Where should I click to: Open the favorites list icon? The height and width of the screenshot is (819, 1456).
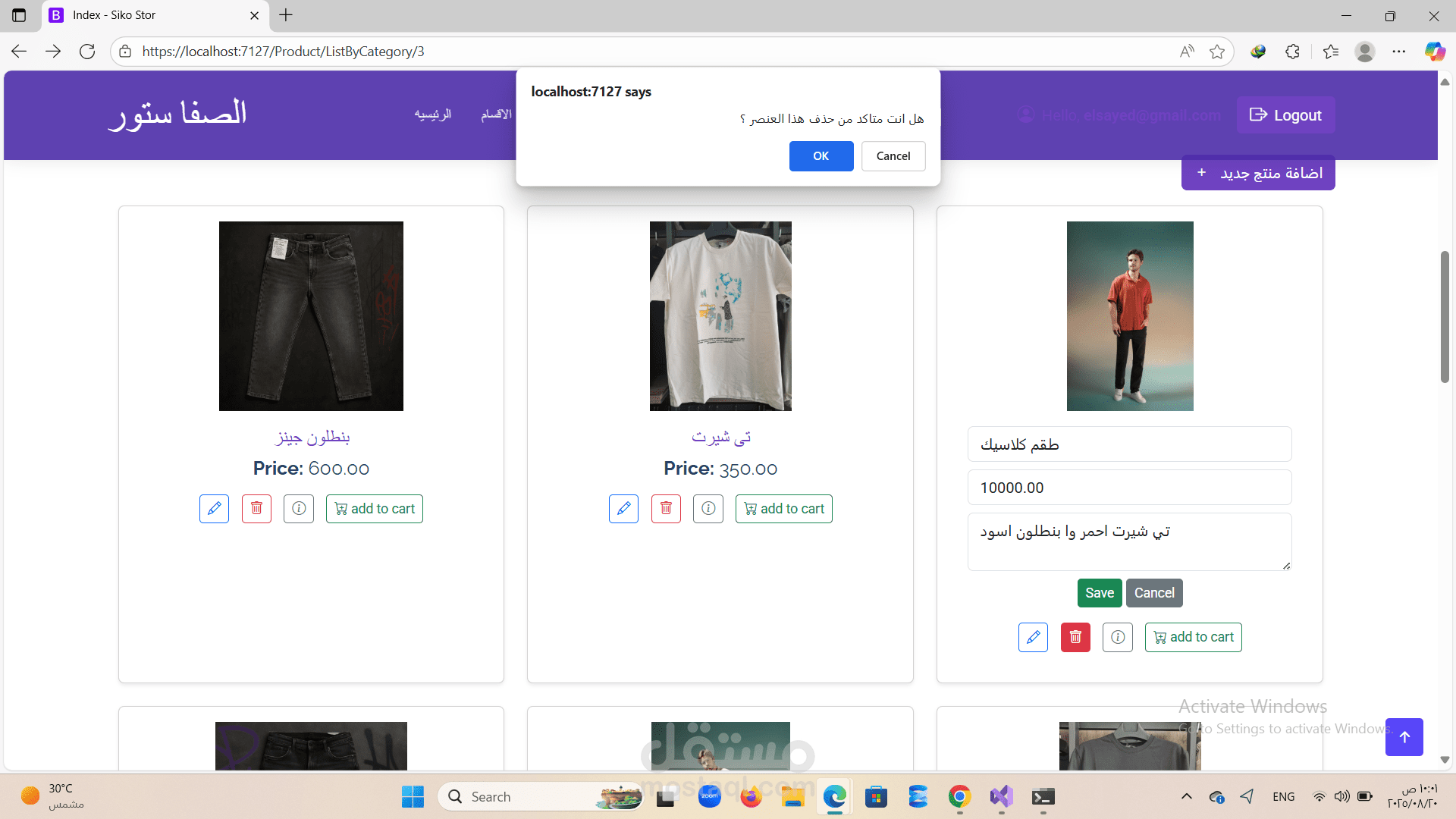pyautogui.click(x=1331, y=52)
